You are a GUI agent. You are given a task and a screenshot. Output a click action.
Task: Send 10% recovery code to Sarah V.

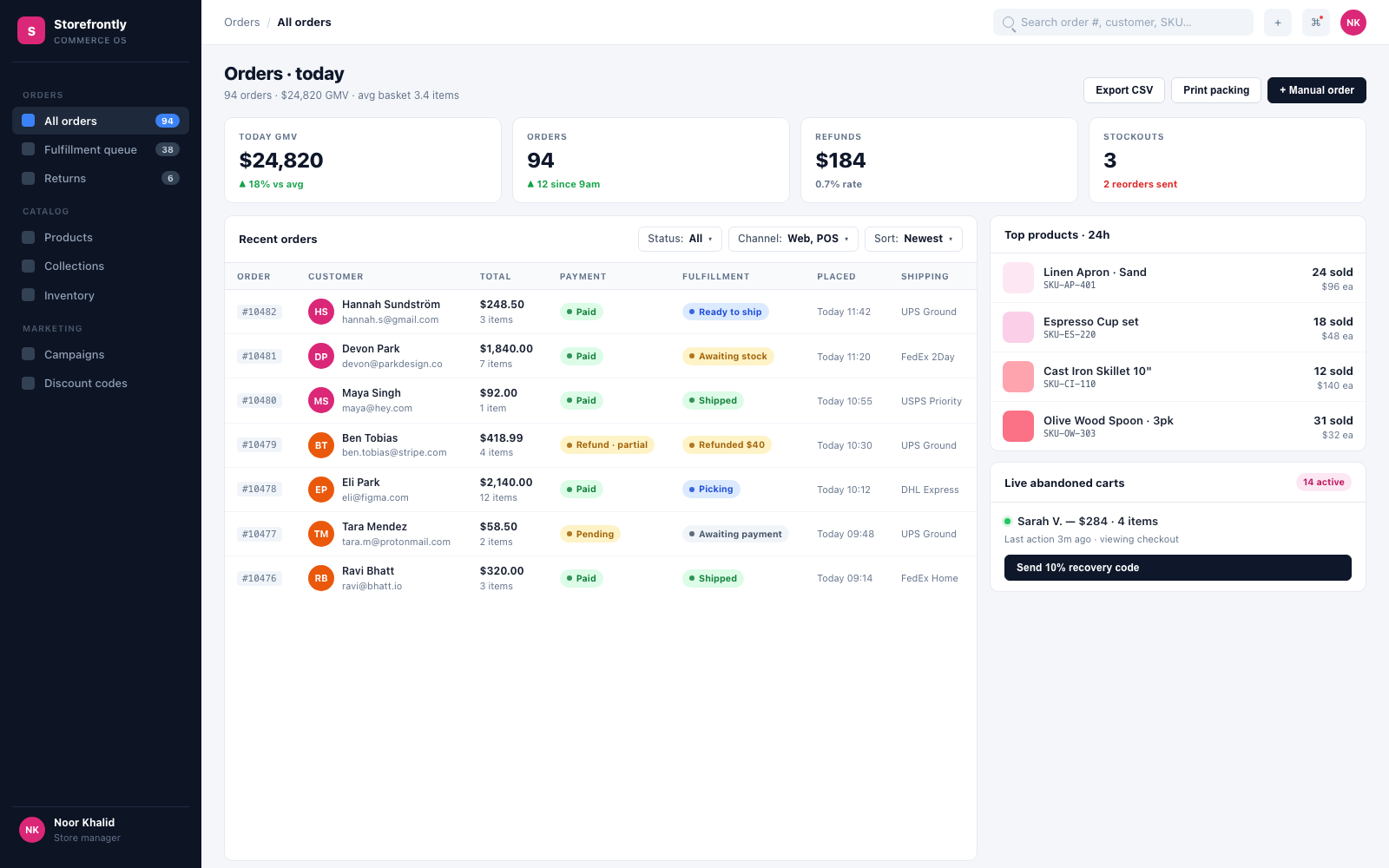(1178, 568)
